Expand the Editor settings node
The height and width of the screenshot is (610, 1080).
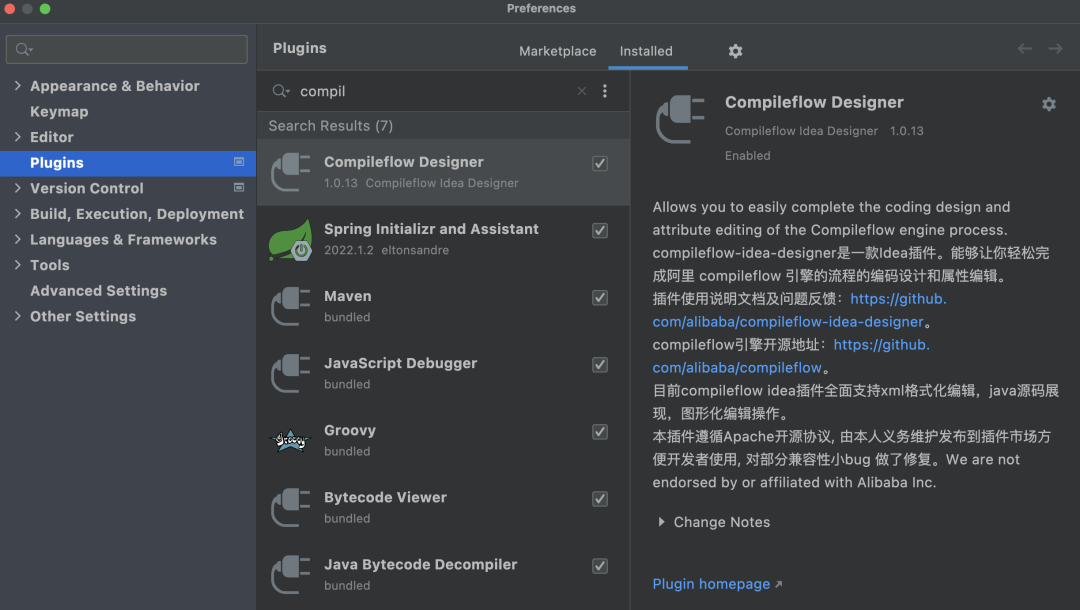coord(17,136)
